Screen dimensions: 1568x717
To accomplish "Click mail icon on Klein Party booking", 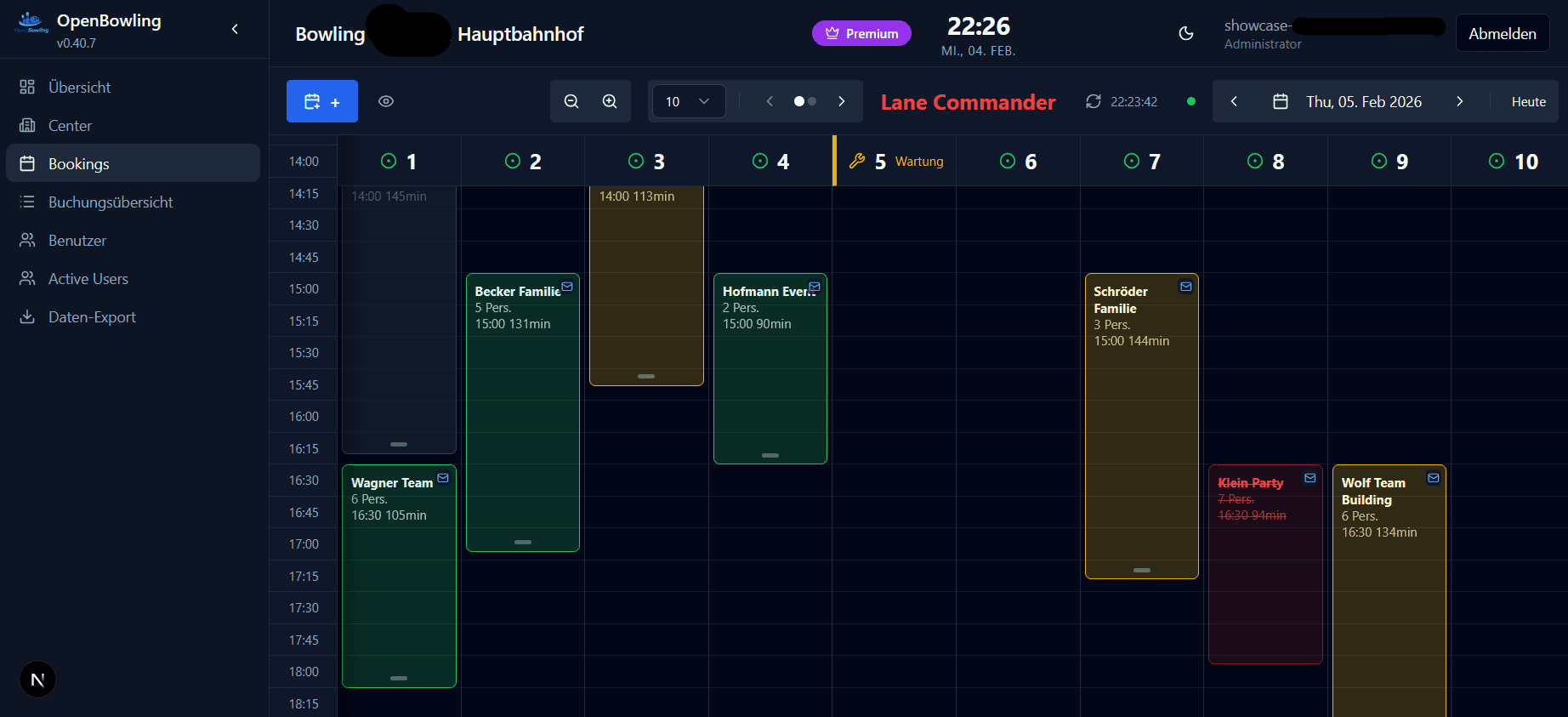I will pyautogui.click(x=1310, y=478).
